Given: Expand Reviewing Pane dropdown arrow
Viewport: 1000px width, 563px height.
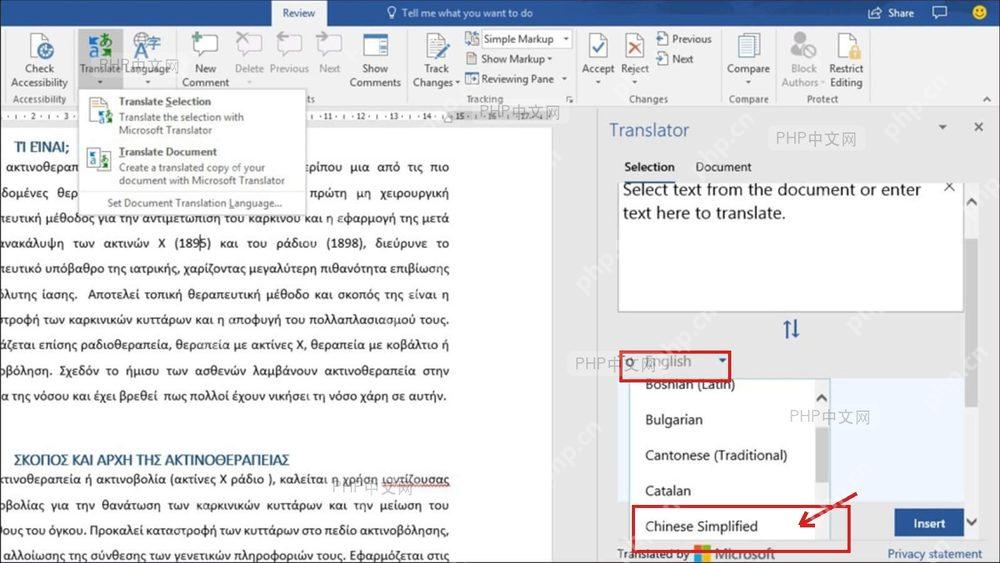Looking at the screenshot, I should (564, 79).
